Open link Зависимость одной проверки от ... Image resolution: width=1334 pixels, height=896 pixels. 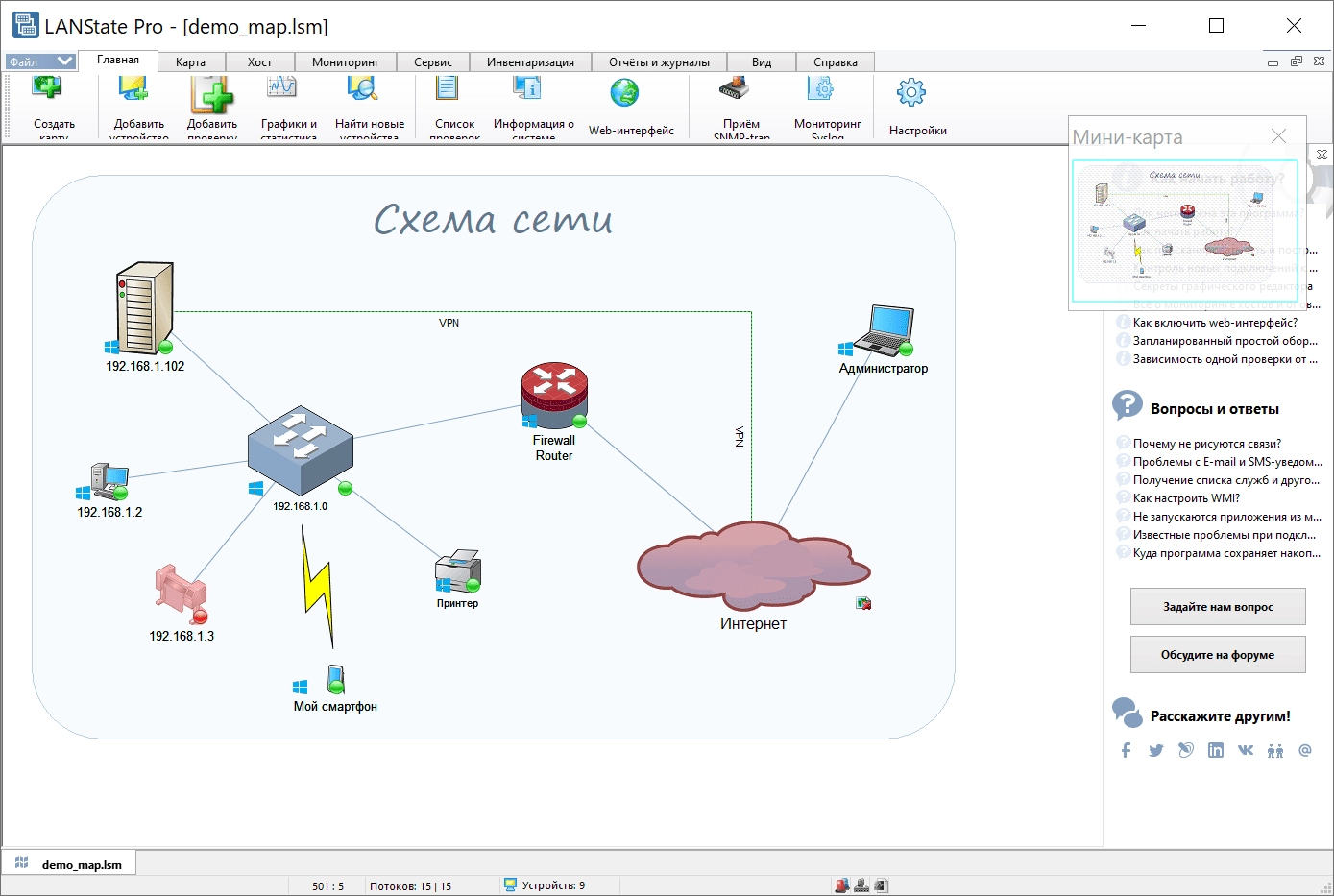click(x=1225, y=359)
